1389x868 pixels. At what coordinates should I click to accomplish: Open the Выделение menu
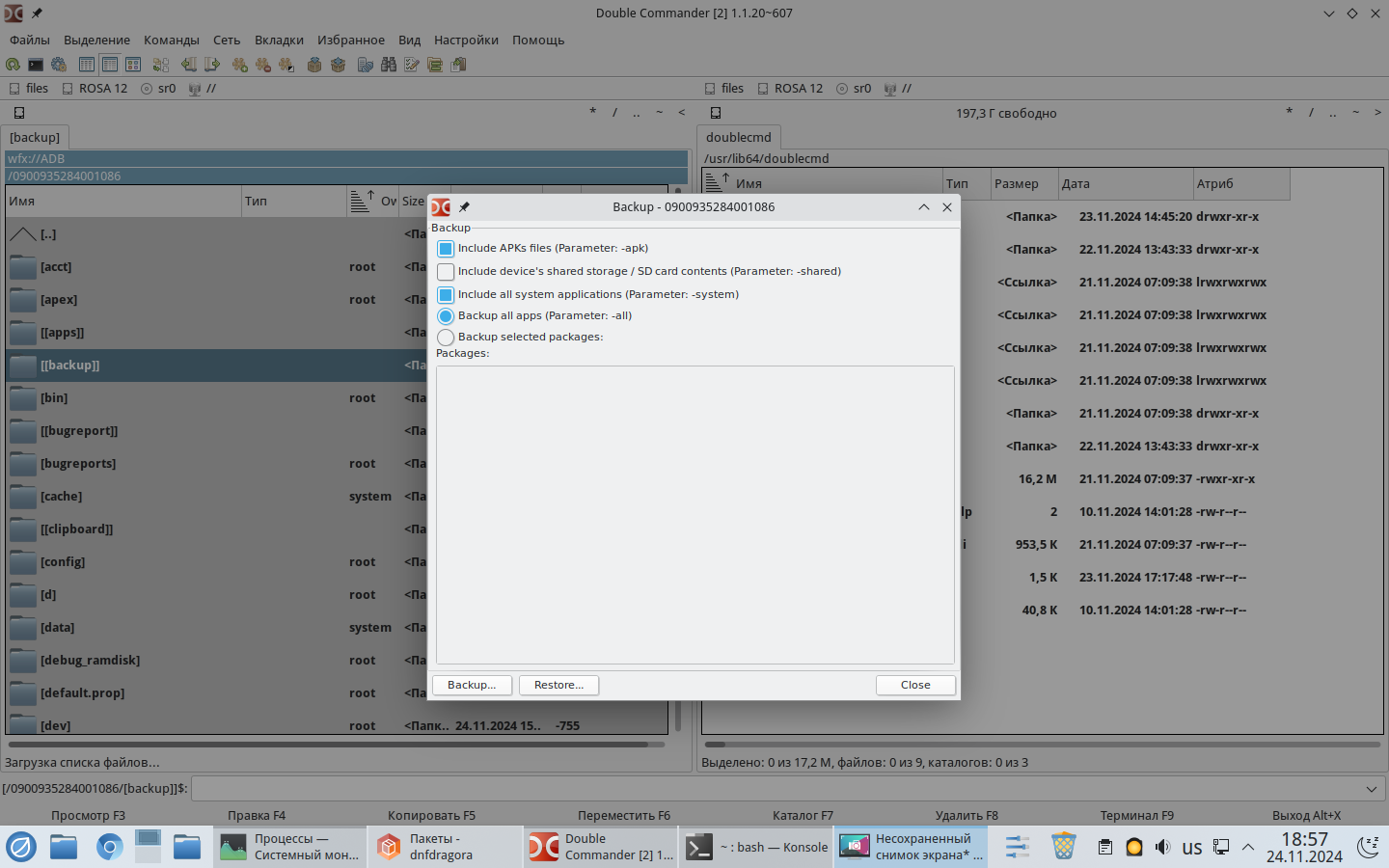click(x=96, y=41)
